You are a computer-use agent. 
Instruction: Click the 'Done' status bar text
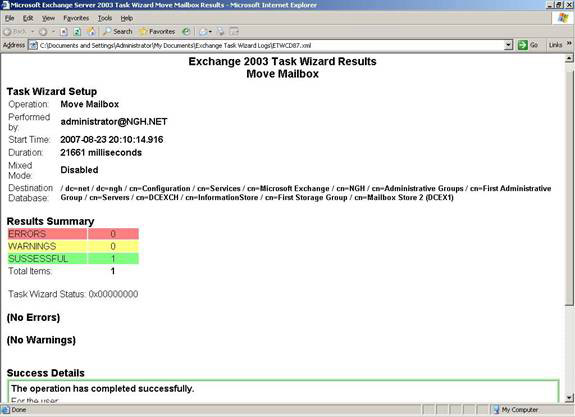(x=19, y=410)
